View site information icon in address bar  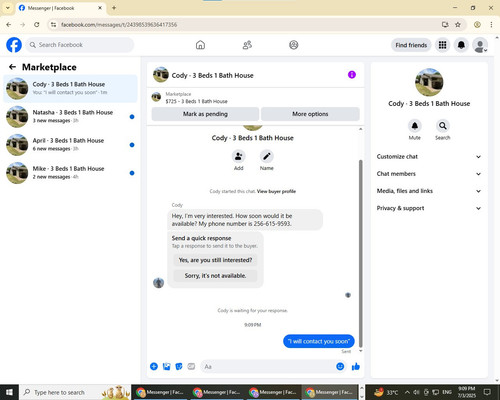click(53, 24)
